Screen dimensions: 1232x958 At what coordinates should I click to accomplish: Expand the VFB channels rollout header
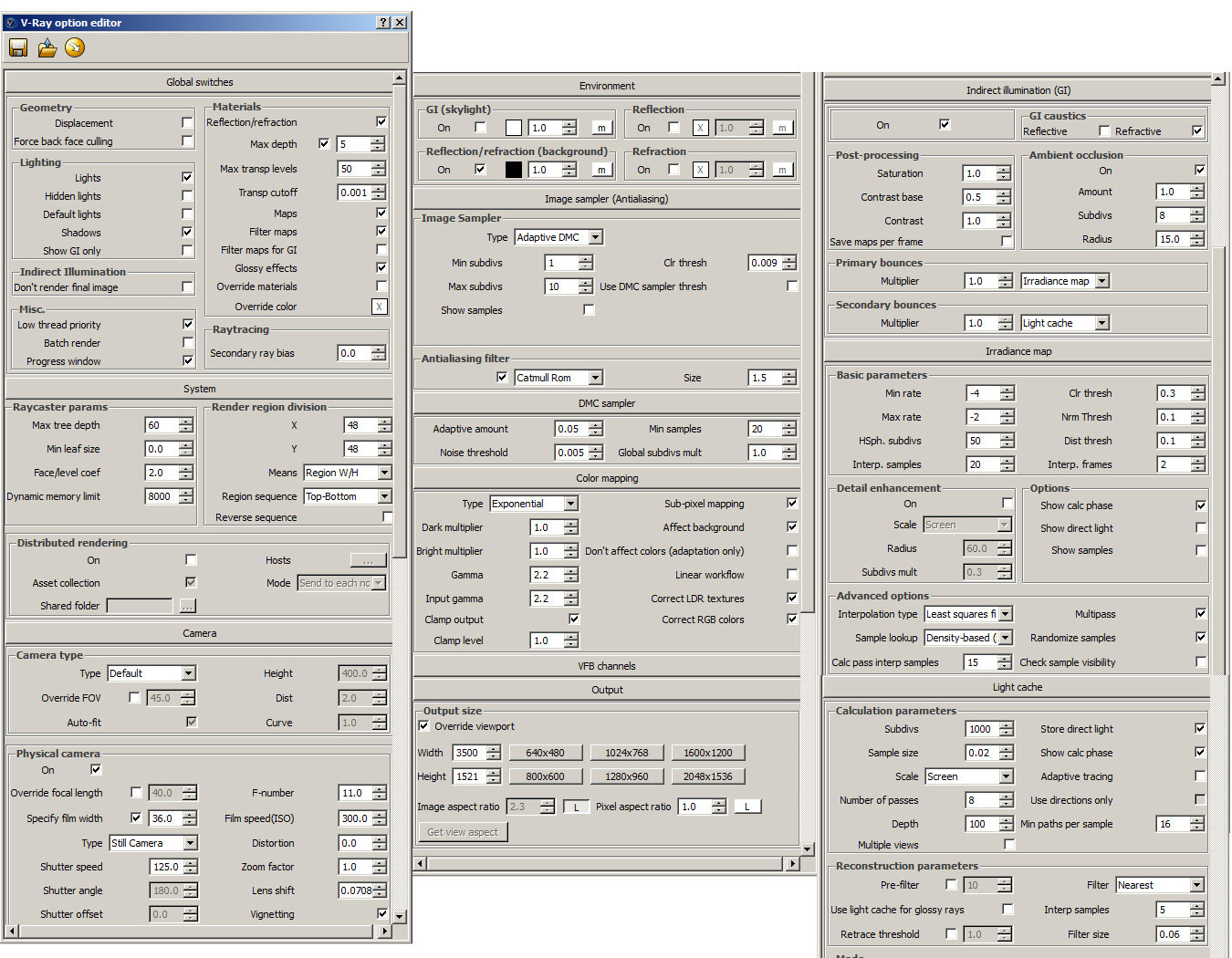[x=607, y=666]
